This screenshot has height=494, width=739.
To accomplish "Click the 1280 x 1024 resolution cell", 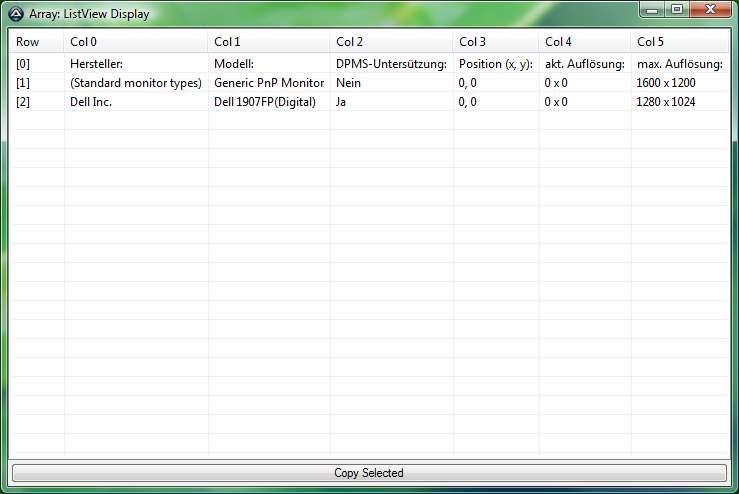I will coord(665,102).
